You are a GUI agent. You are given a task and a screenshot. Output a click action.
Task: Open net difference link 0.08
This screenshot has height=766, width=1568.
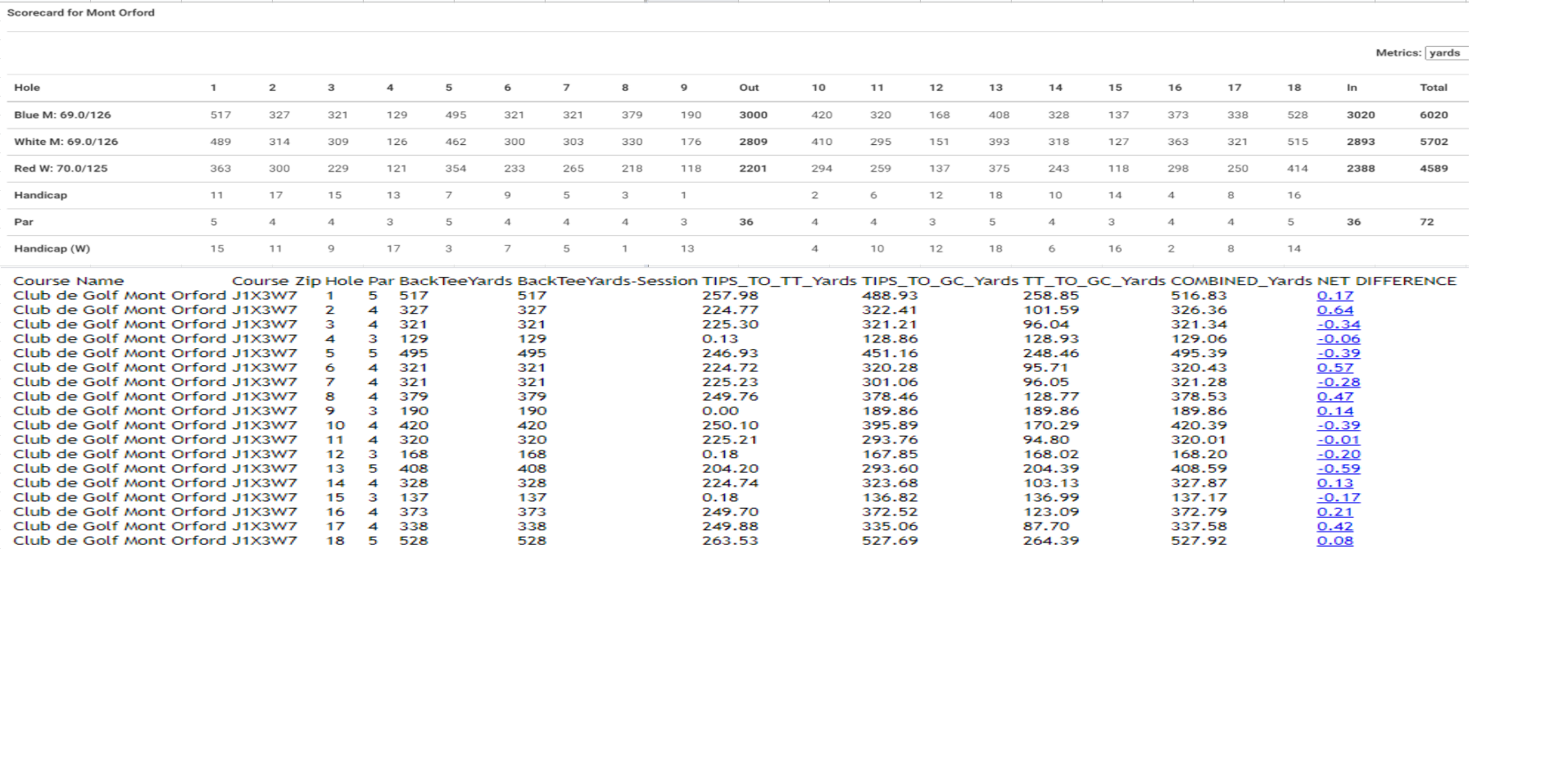(x=1335, y=541)
